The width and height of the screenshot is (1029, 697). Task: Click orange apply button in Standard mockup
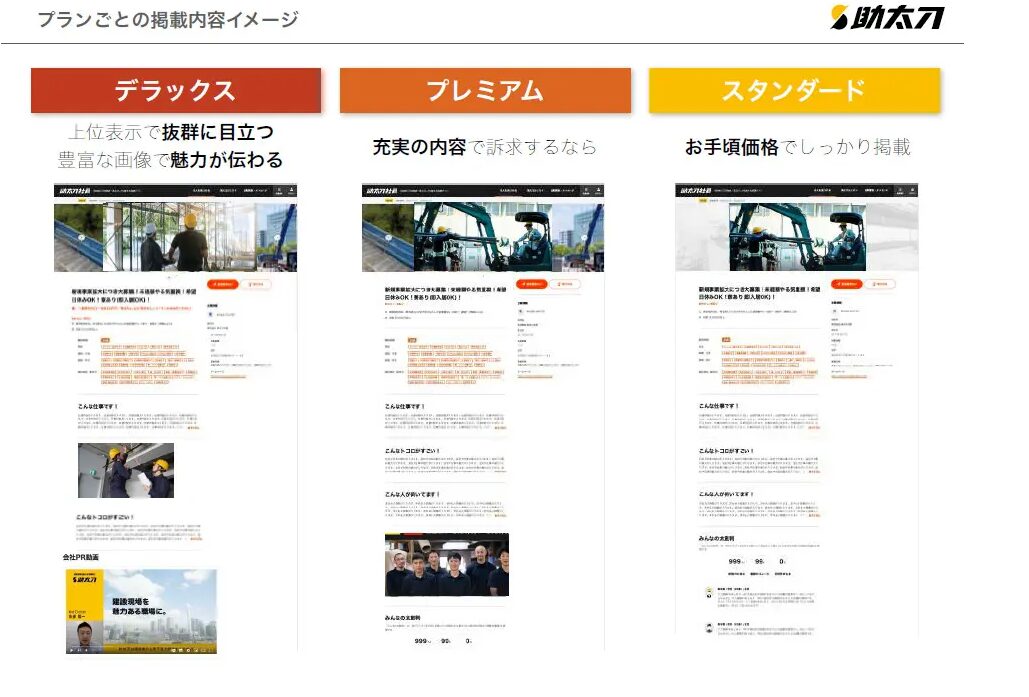(x=847, y=284)
